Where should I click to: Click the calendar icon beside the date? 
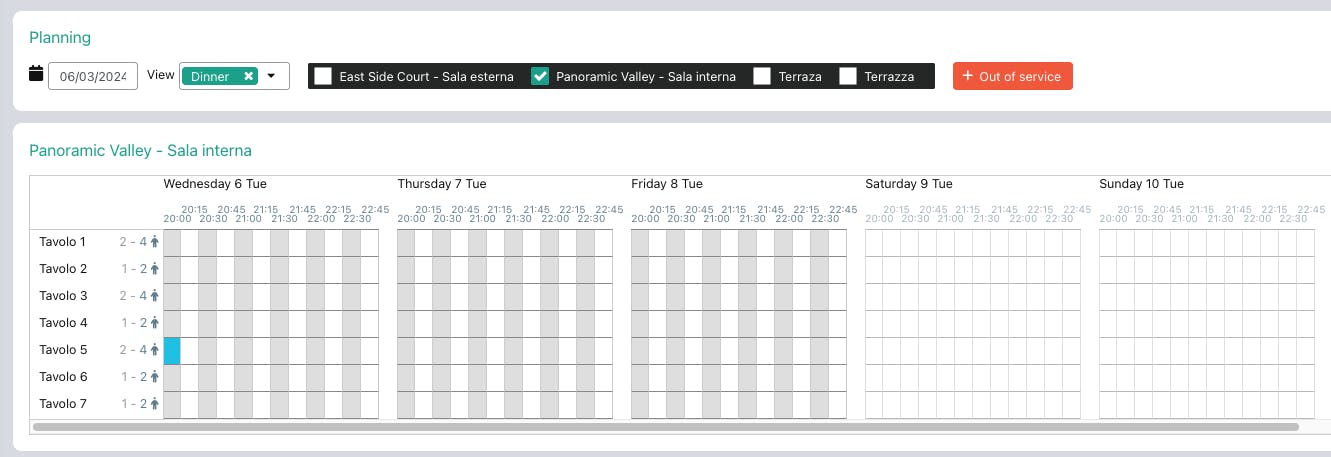[x=36, y=73]
